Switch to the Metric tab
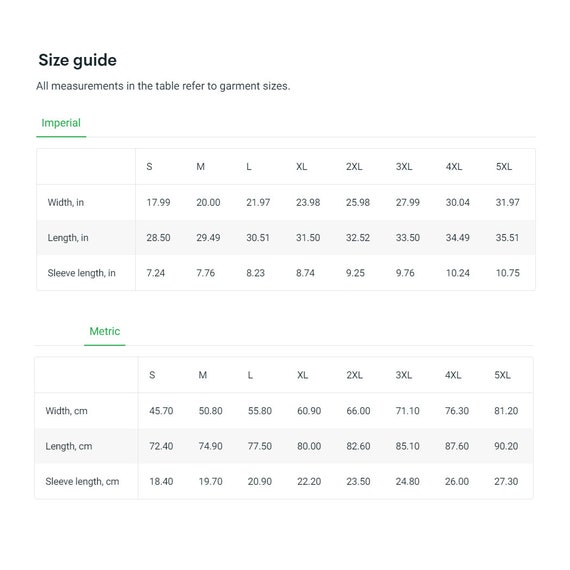Screen dimensions: 570x570 (x=105, y=331)
